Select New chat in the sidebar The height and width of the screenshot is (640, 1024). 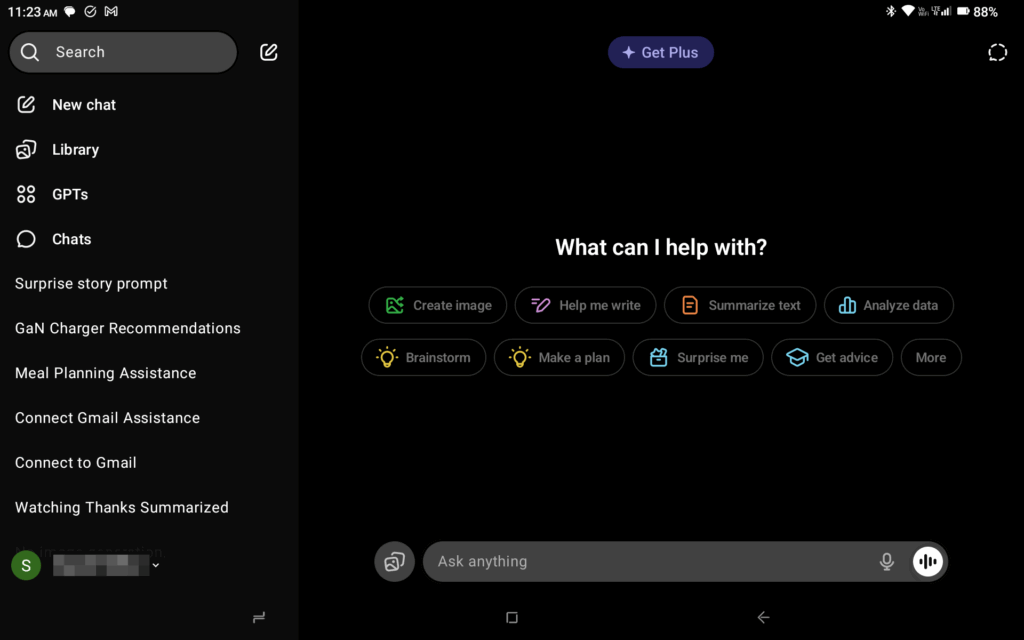[x=84, y=104]
